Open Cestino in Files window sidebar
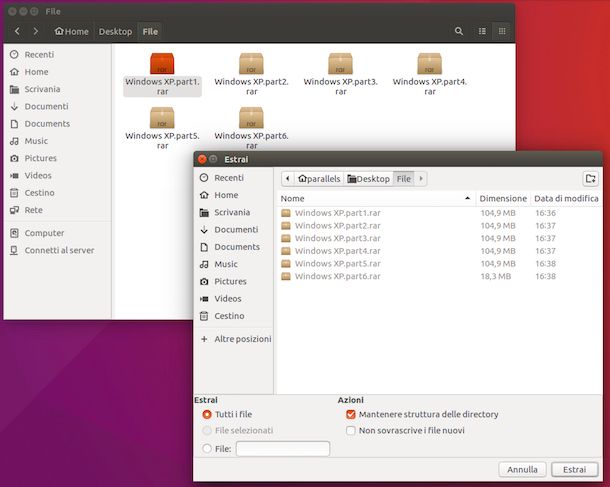Screen dimensions: 610x487 (58, 193)
